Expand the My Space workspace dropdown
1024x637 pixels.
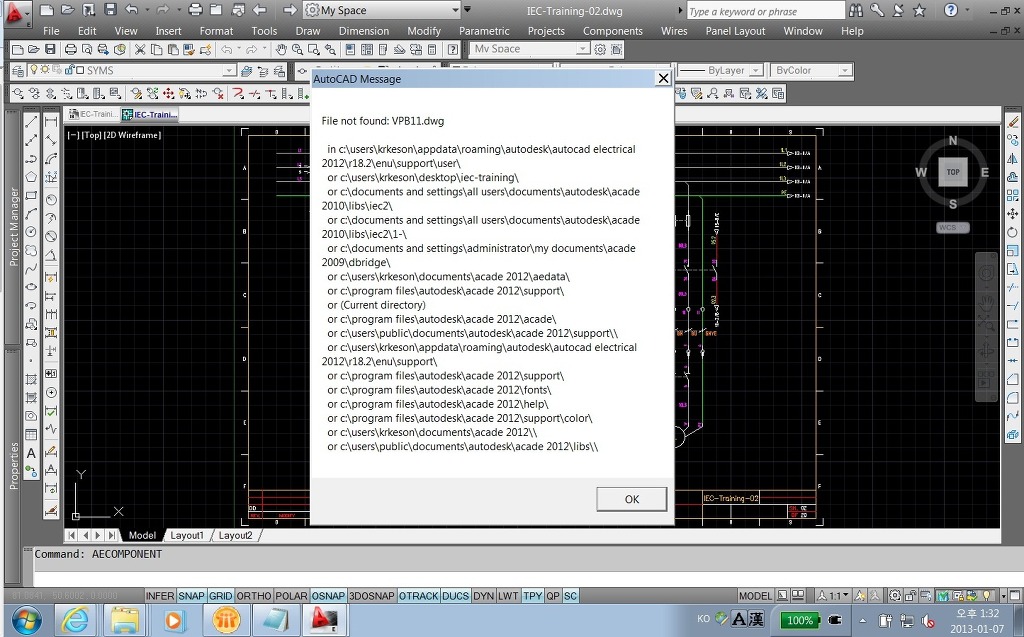click(454, 10)
